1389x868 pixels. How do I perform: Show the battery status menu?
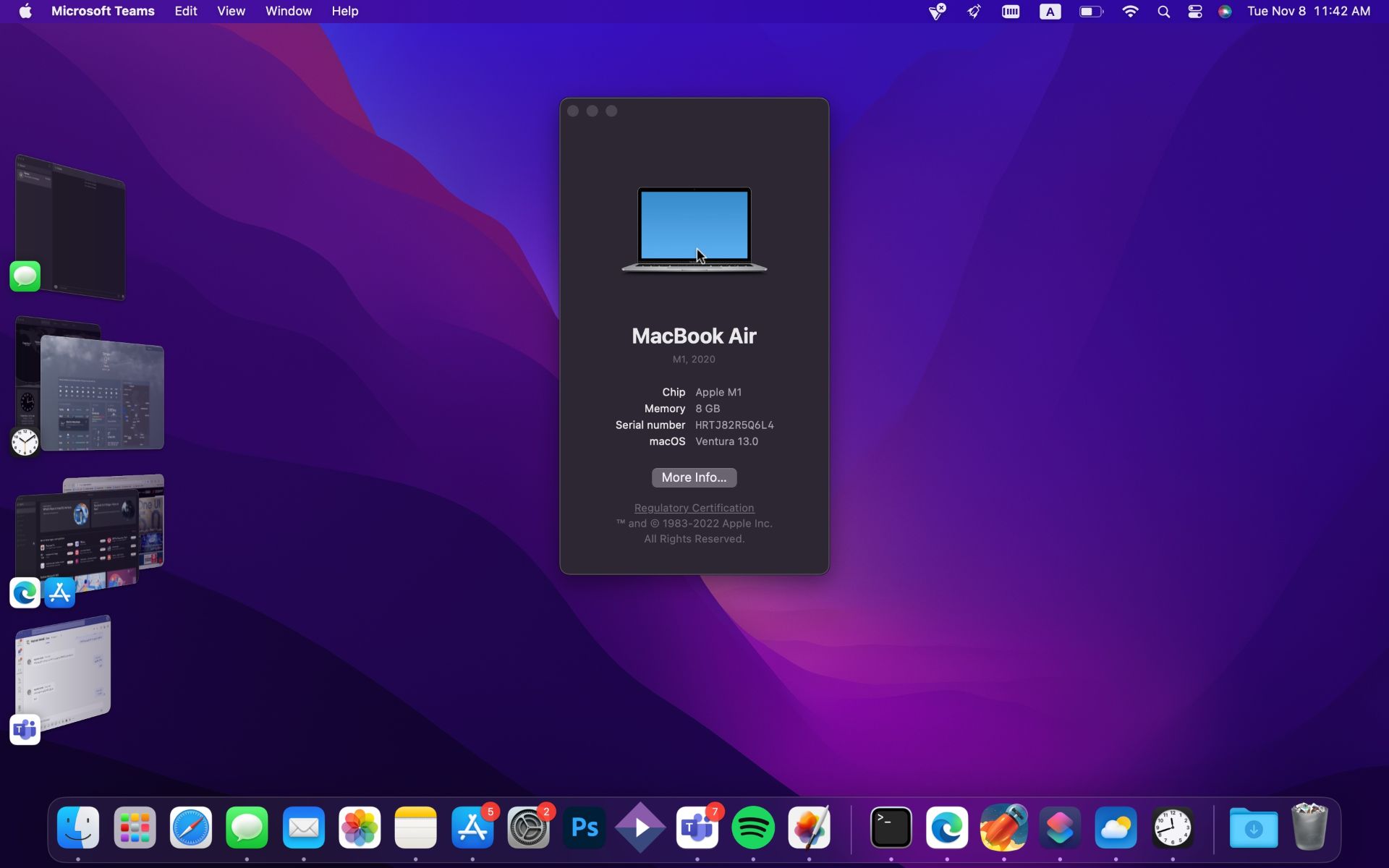1090,12
